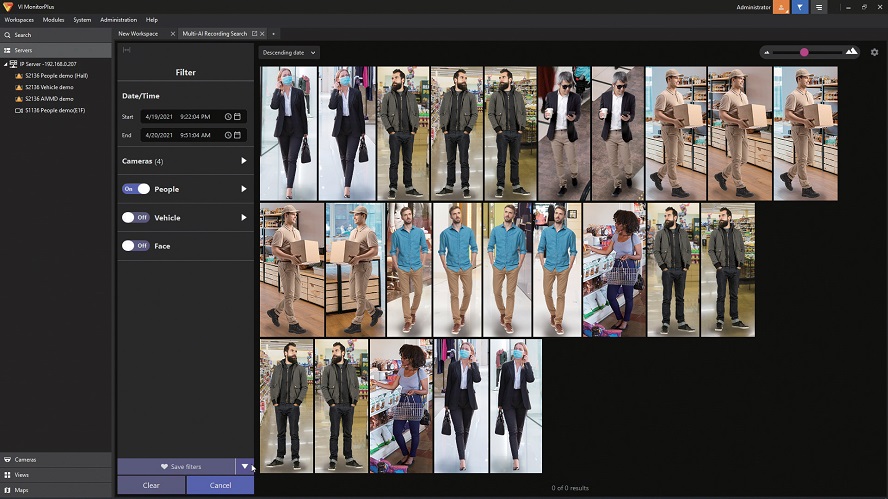
Task: Collapse the filter panel icon above Filter
Action: (x=126, y=51)
